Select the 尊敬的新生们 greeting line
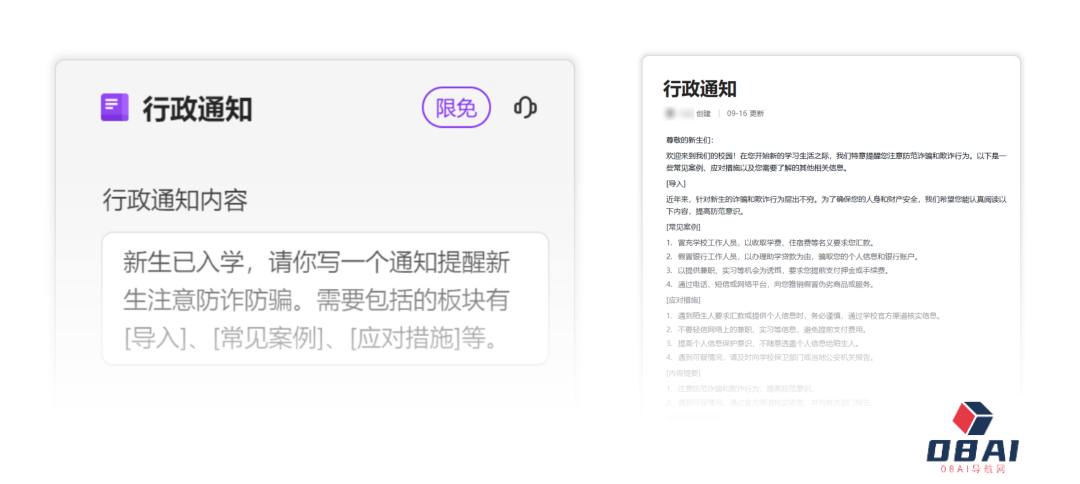 [x=690, y=141]
